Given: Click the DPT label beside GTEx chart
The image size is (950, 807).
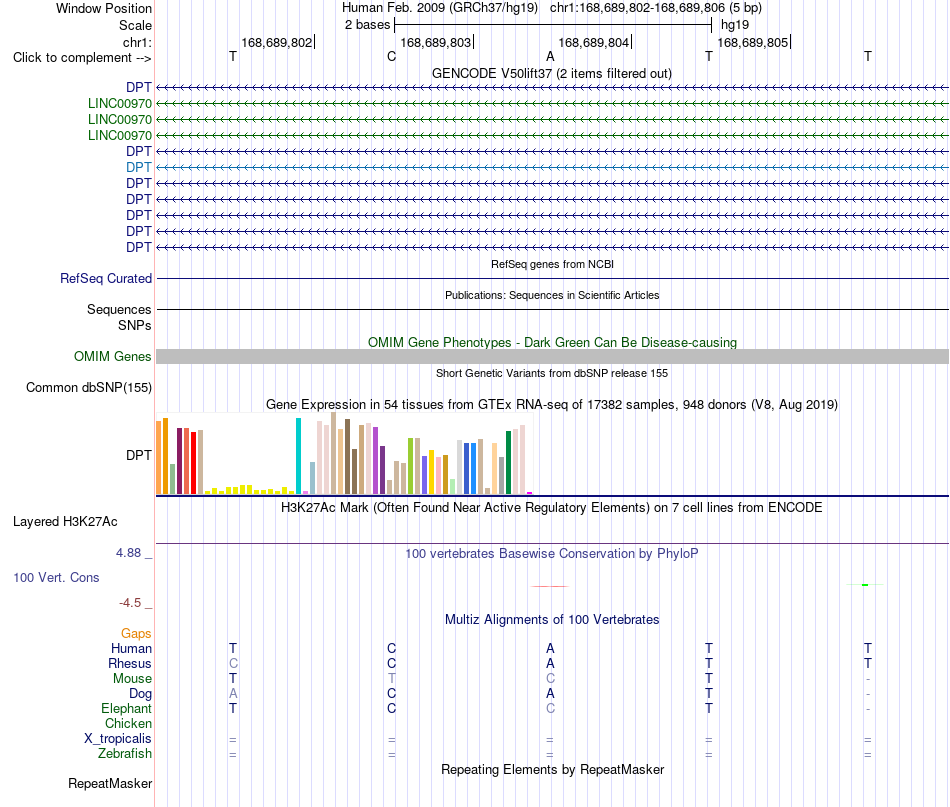Looking at the screenshot, I should (x=139, y=455).
